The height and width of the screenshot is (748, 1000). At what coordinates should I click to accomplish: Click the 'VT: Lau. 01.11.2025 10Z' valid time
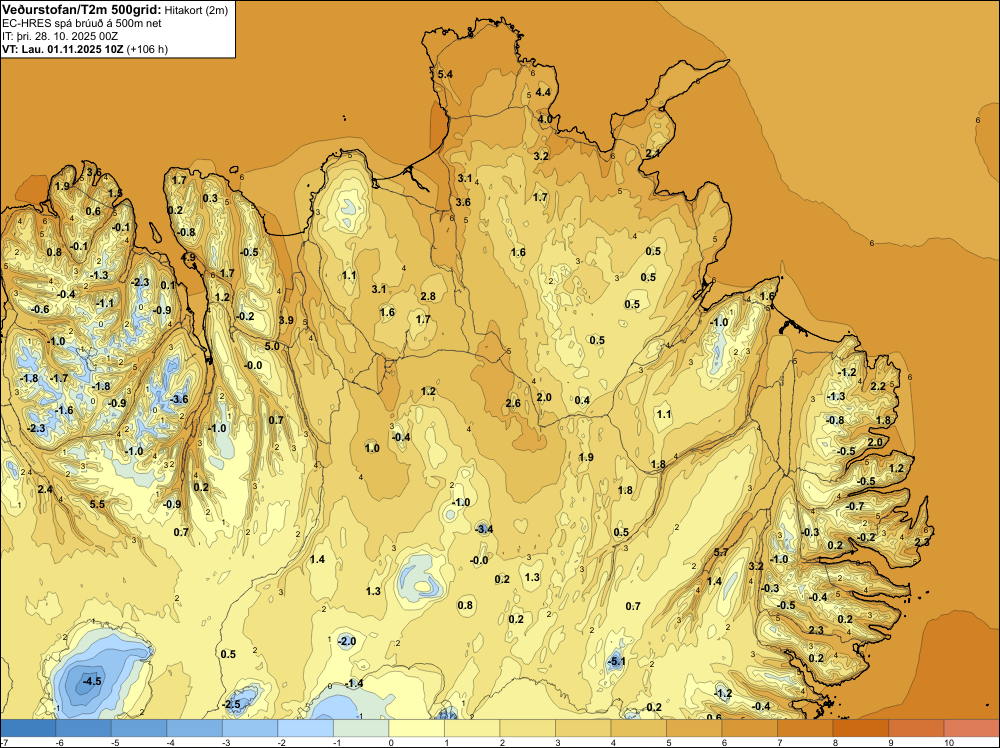pos(62,49)
